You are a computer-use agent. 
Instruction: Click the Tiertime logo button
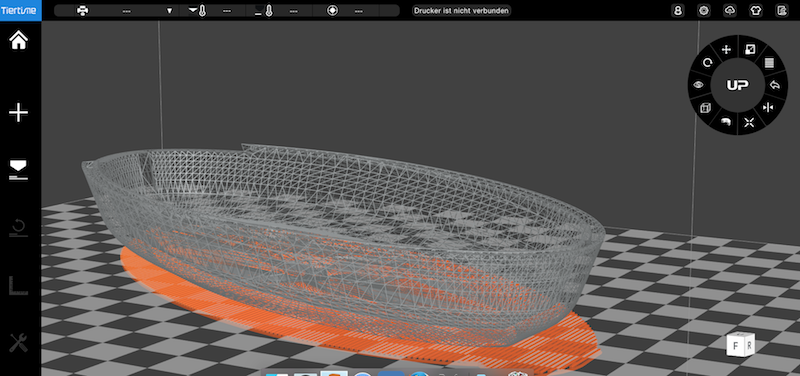coord(20,10)
